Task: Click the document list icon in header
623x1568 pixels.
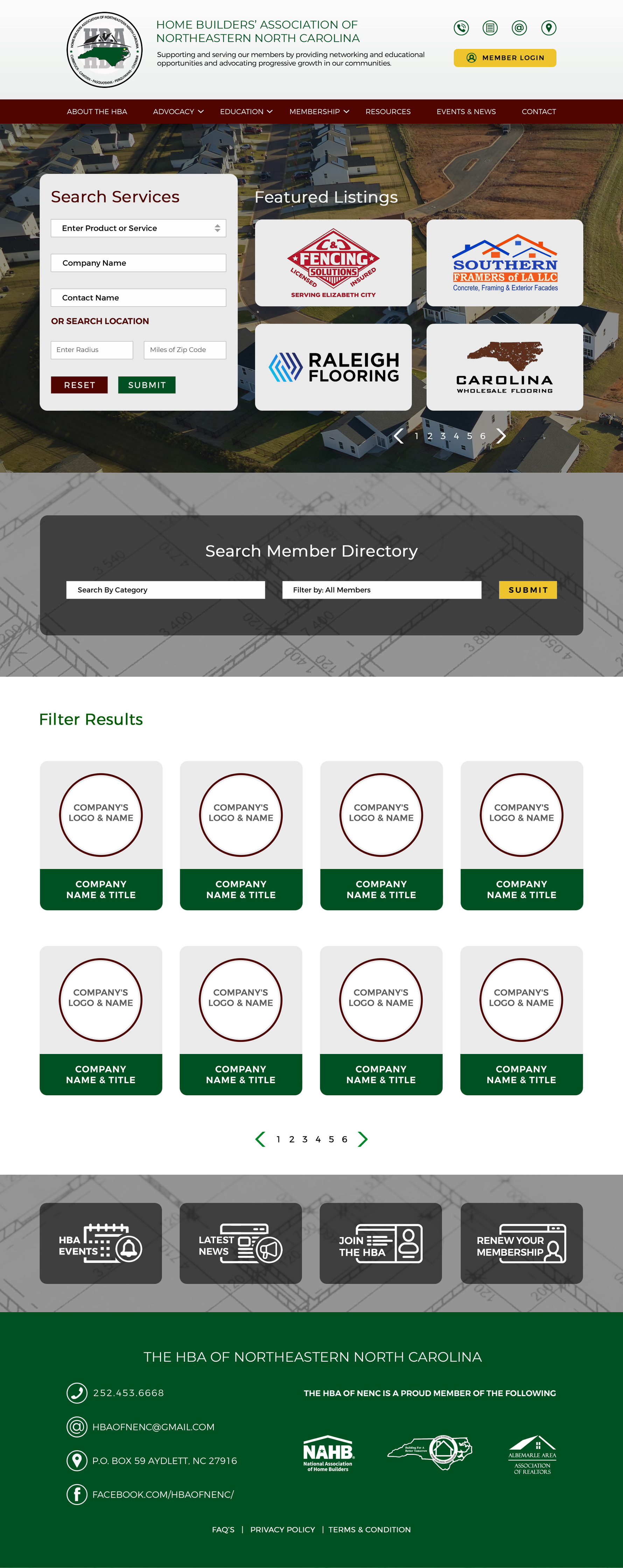Action: click(490, 28)
